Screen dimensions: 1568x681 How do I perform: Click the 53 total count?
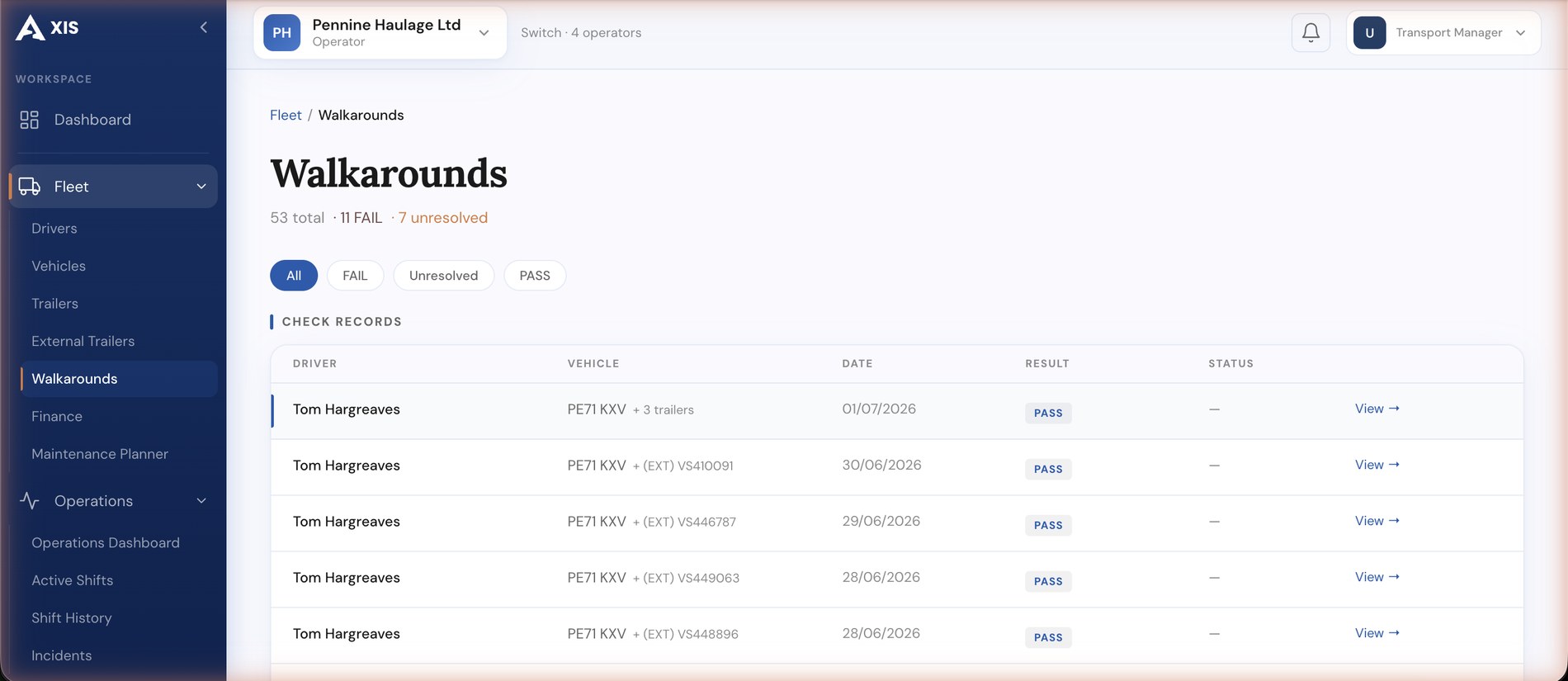pos(297,218)
